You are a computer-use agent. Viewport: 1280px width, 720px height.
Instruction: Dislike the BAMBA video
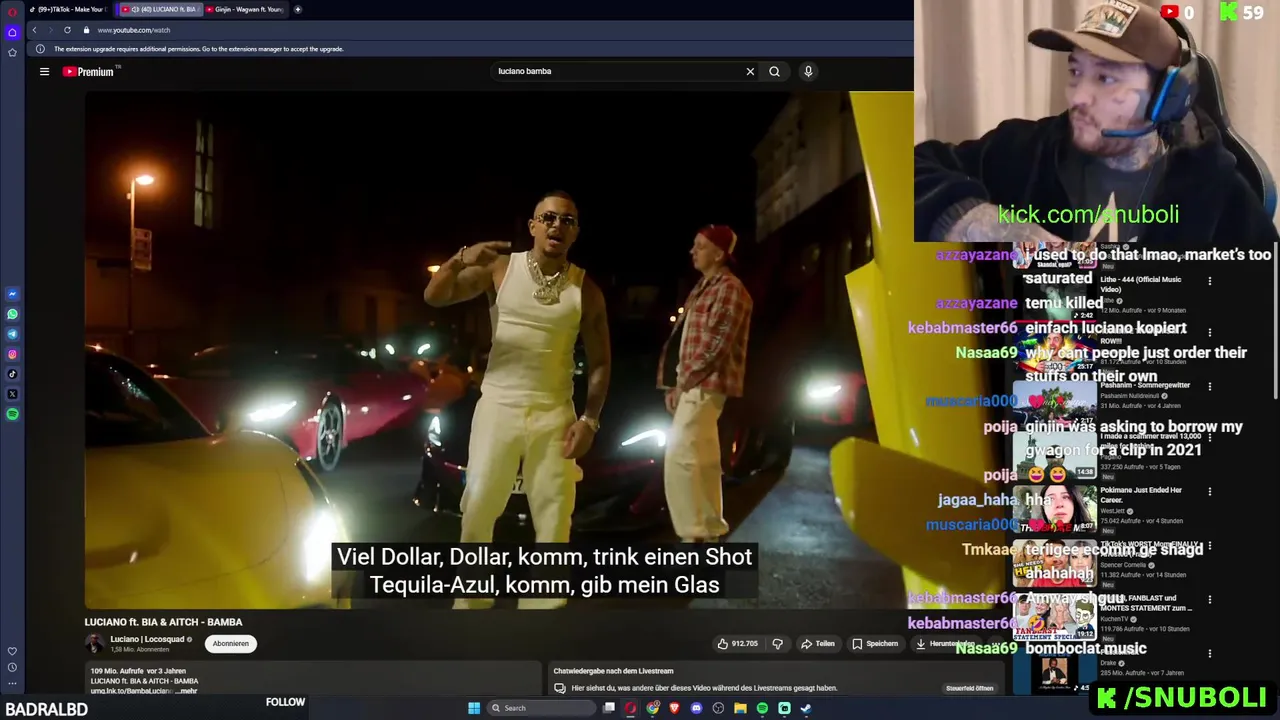pyautogui.click(x=777, y=644)
